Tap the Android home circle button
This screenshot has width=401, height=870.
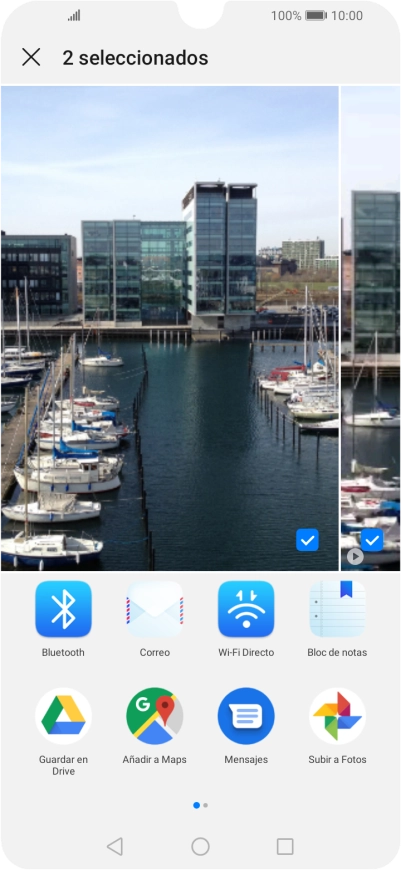click(x=200, y=846)
